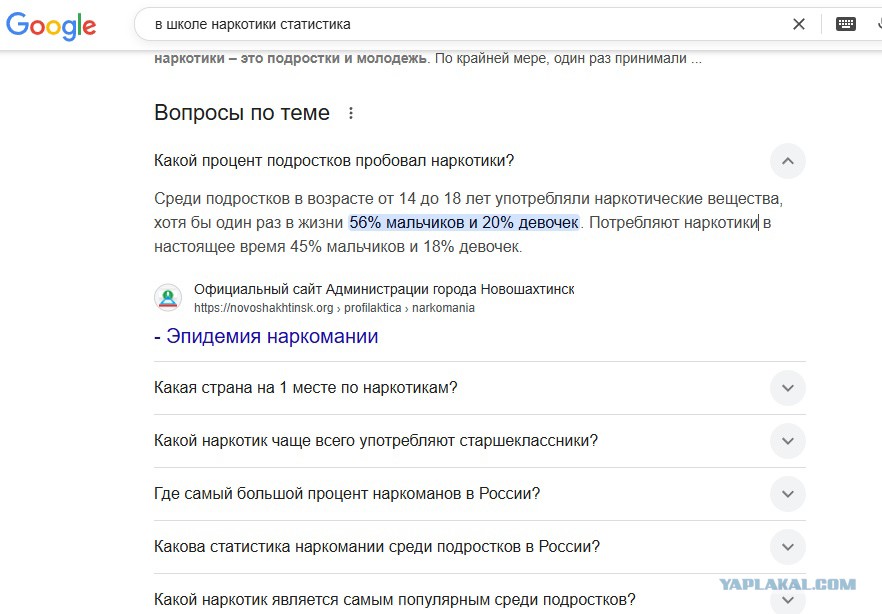Click the Google logo
Image resolution: width=882 pixels, height=614 pixels.
point(51,25)
